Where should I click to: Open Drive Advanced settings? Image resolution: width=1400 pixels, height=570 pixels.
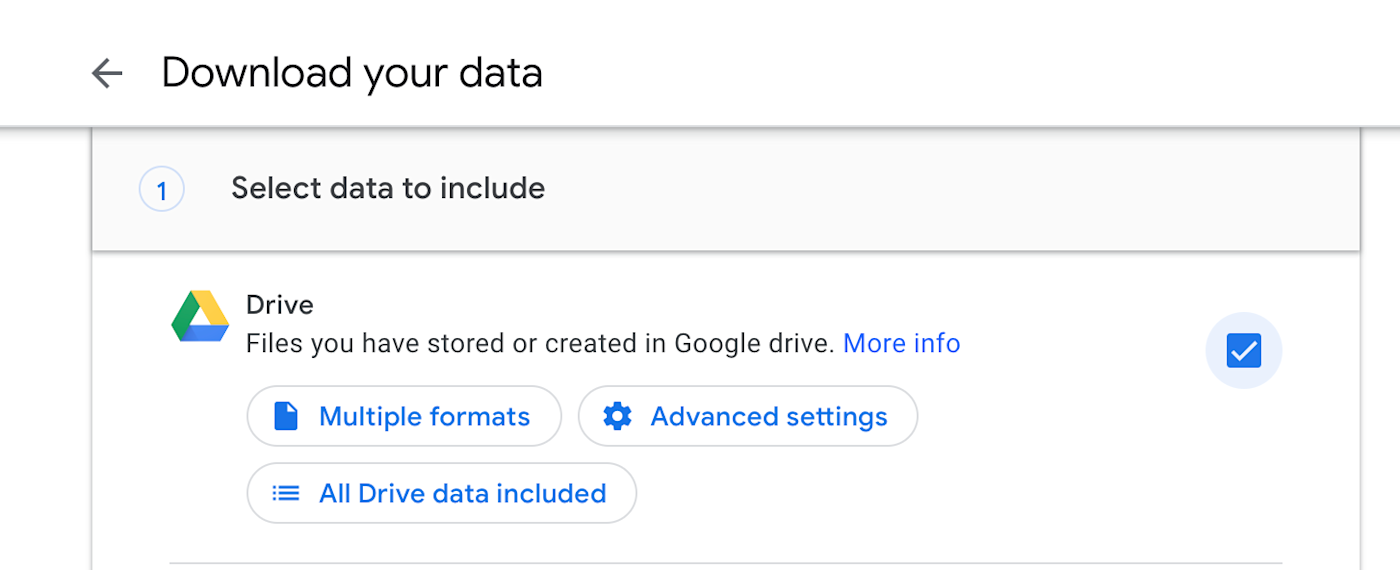[x=747, y=416]
